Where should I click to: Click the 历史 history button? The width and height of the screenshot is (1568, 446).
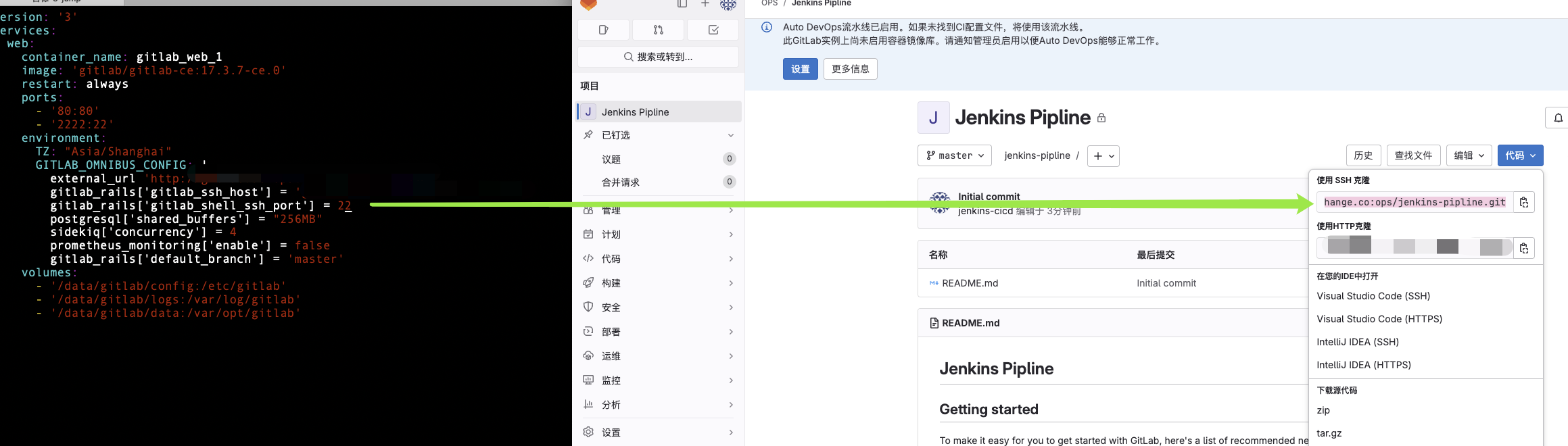[1364, 155]
